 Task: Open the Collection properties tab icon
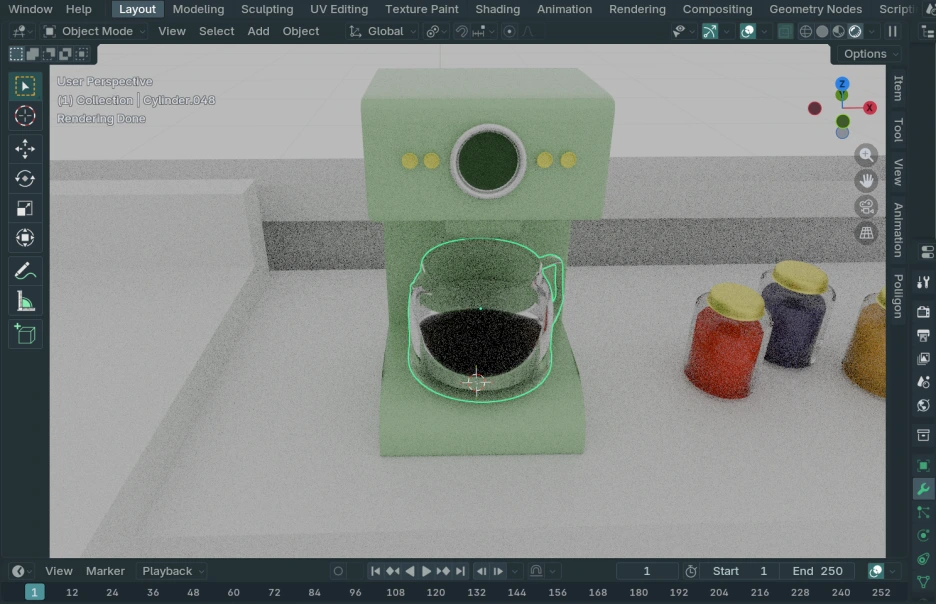pyautogui.click(x=923, y=435)
